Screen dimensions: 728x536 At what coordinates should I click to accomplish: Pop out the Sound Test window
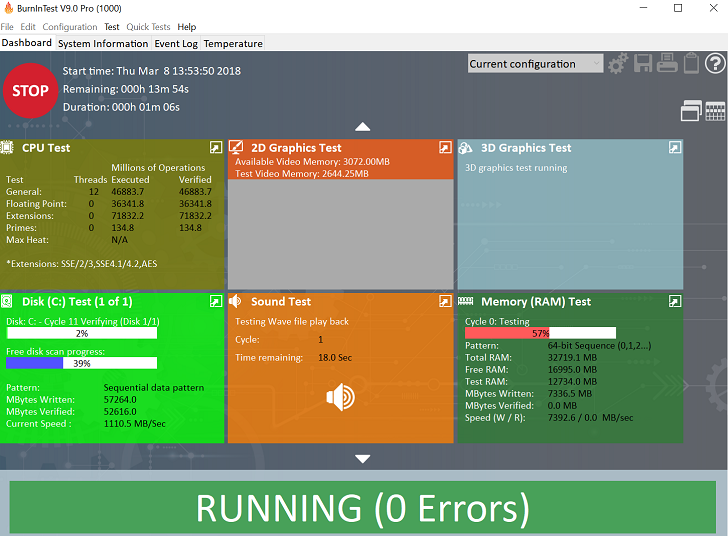445,301
